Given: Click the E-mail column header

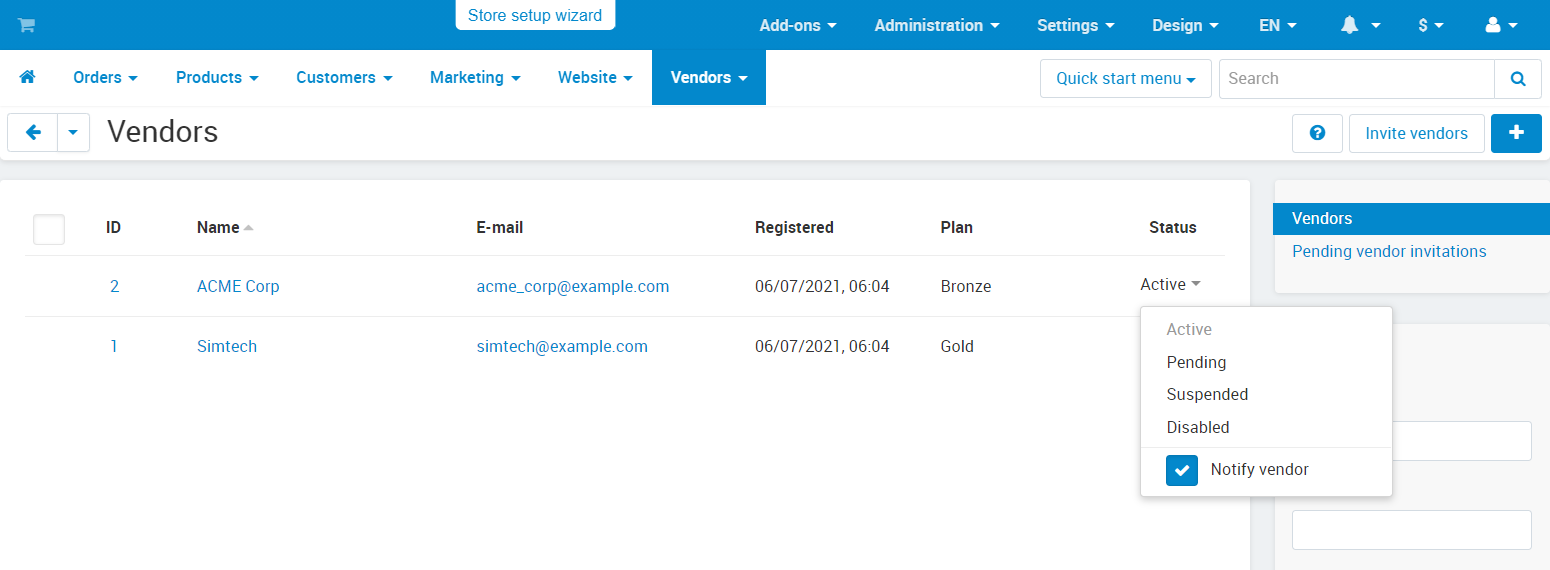Looking at the screenshot, I should click(500, 227).
